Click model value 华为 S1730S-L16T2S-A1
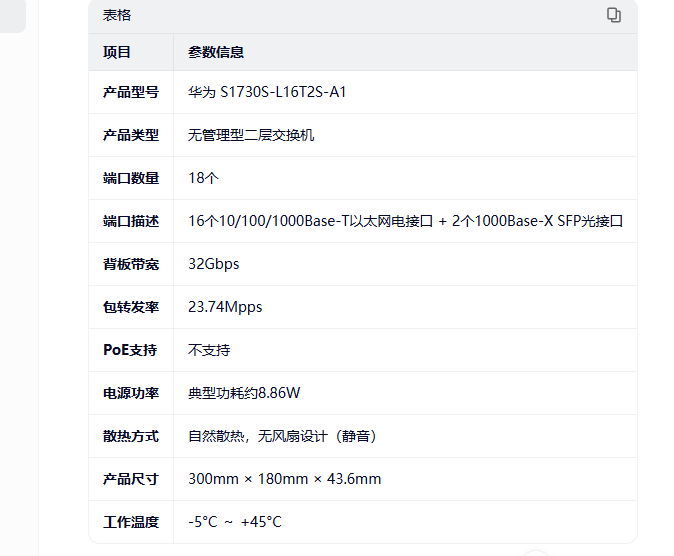674x556 pixels. click(267, 92)
